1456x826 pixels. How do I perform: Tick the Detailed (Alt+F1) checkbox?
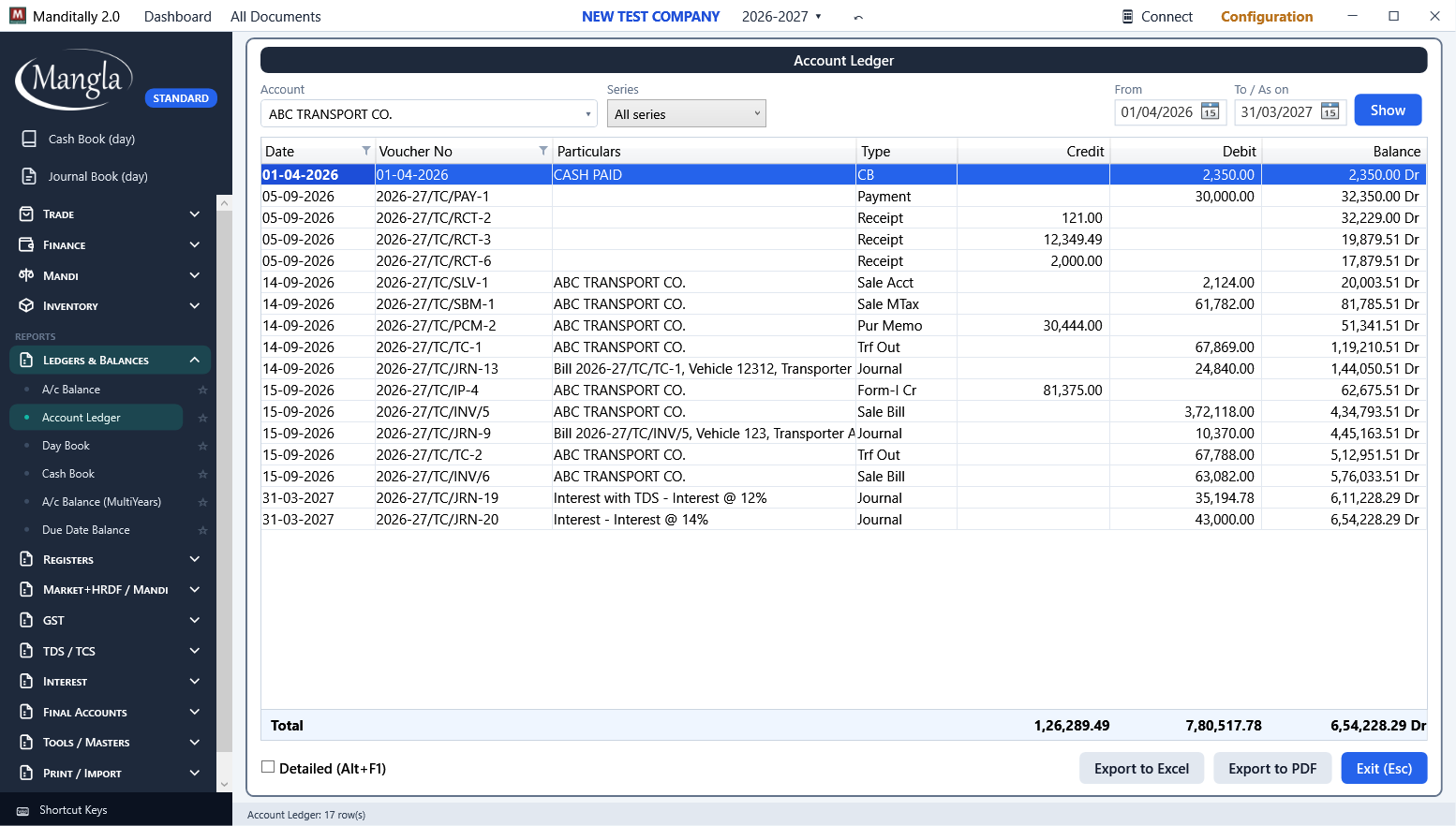click(268, 767)
